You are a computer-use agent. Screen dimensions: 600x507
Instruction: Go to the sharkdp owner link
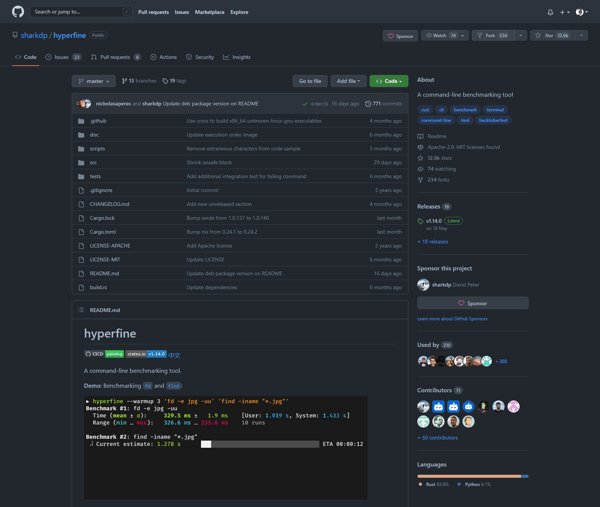tap(34, 35)
